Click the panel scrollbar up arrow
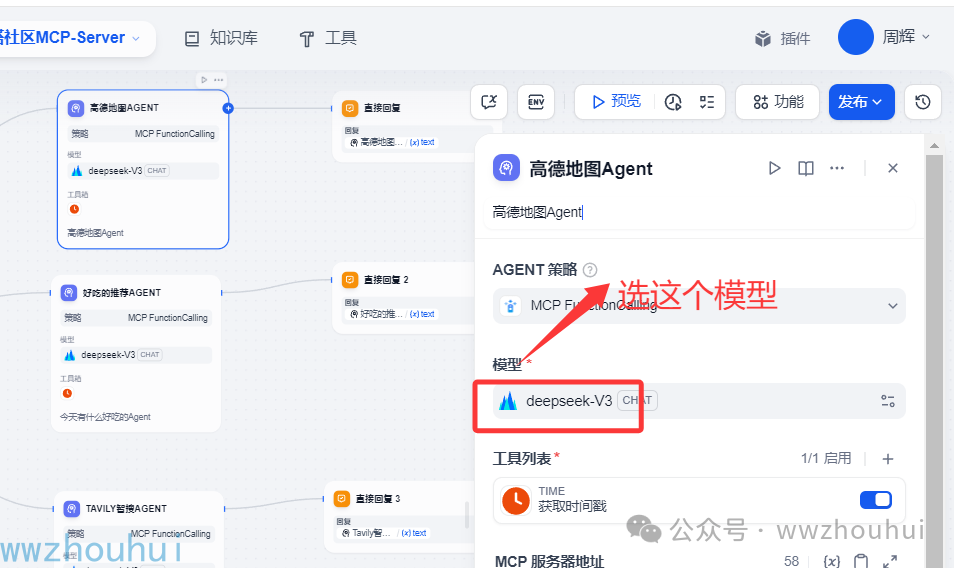The height and width of the screenshot is (568, 954). coord(934,145)
